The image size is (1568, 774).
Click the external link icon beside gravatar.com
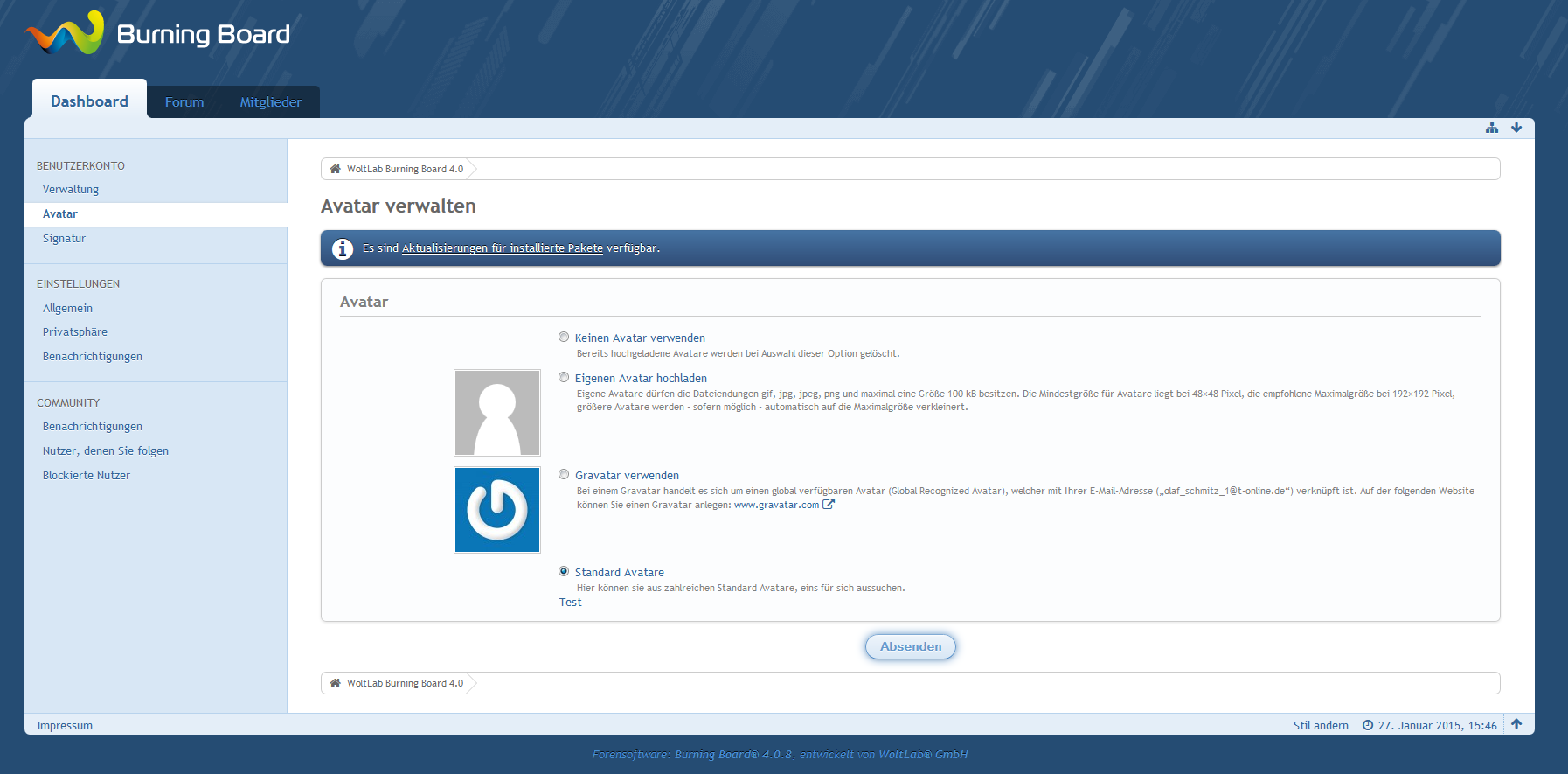(829, 505)
